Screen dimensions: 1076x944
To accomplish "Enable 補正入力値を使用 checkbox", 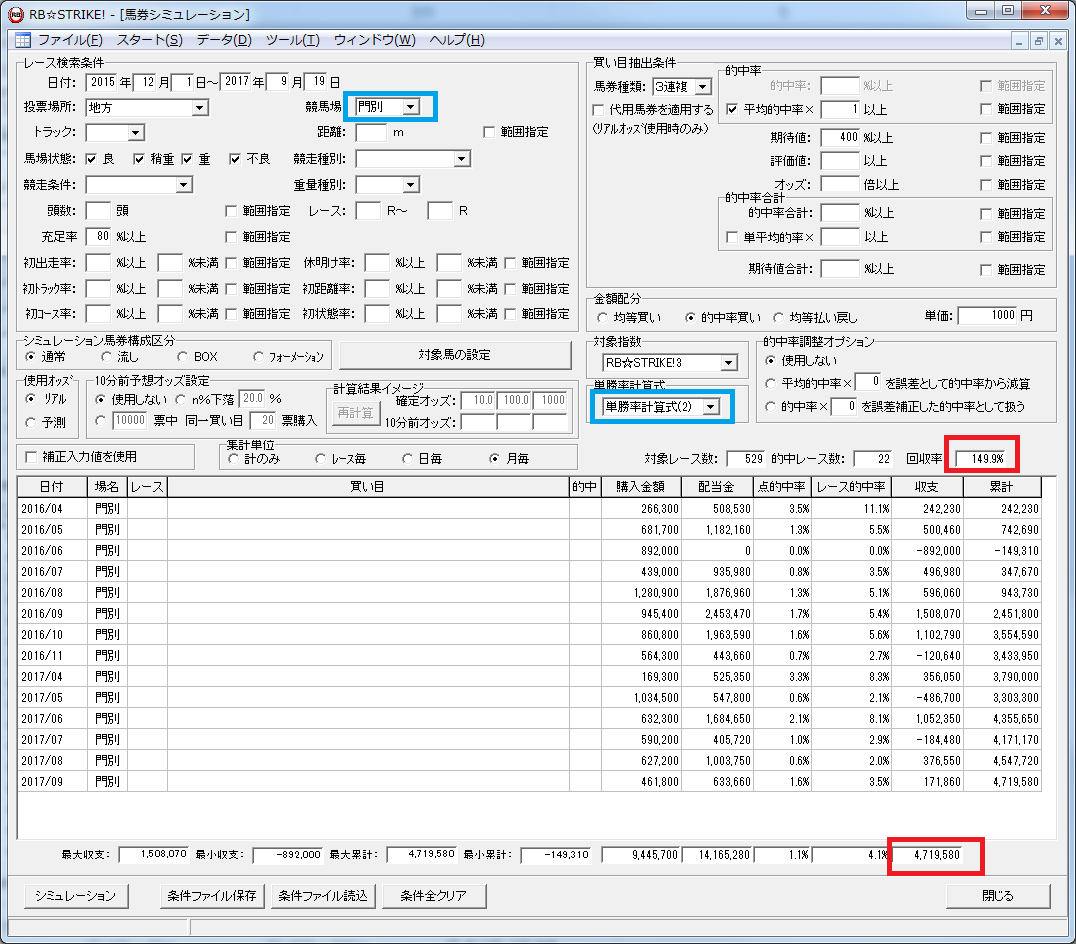I will [31, 457].
